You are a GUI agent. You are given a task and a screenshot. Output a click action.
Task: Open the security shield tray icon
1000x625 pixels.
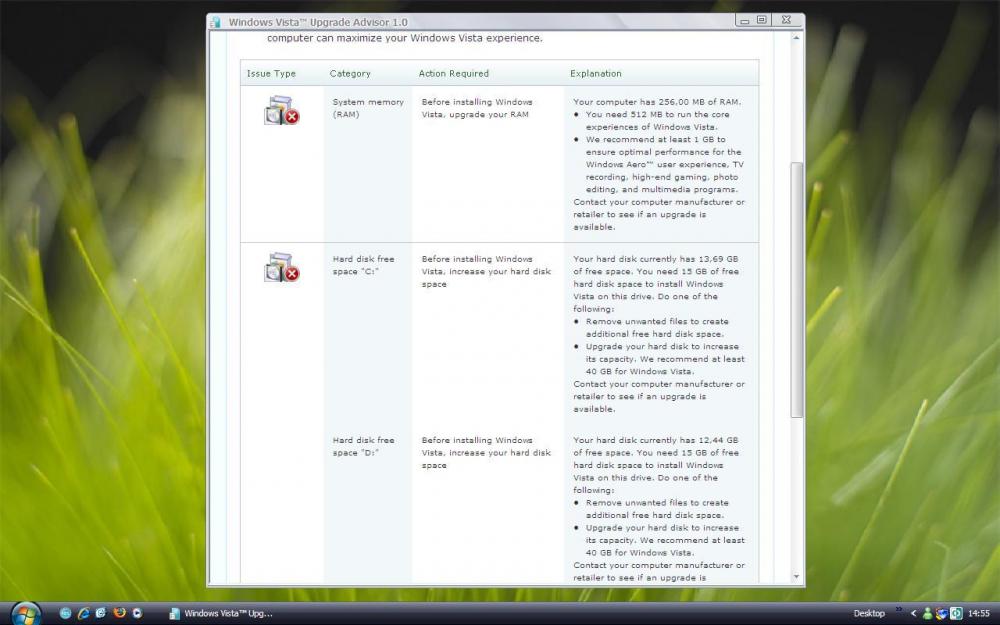[941, 614]
